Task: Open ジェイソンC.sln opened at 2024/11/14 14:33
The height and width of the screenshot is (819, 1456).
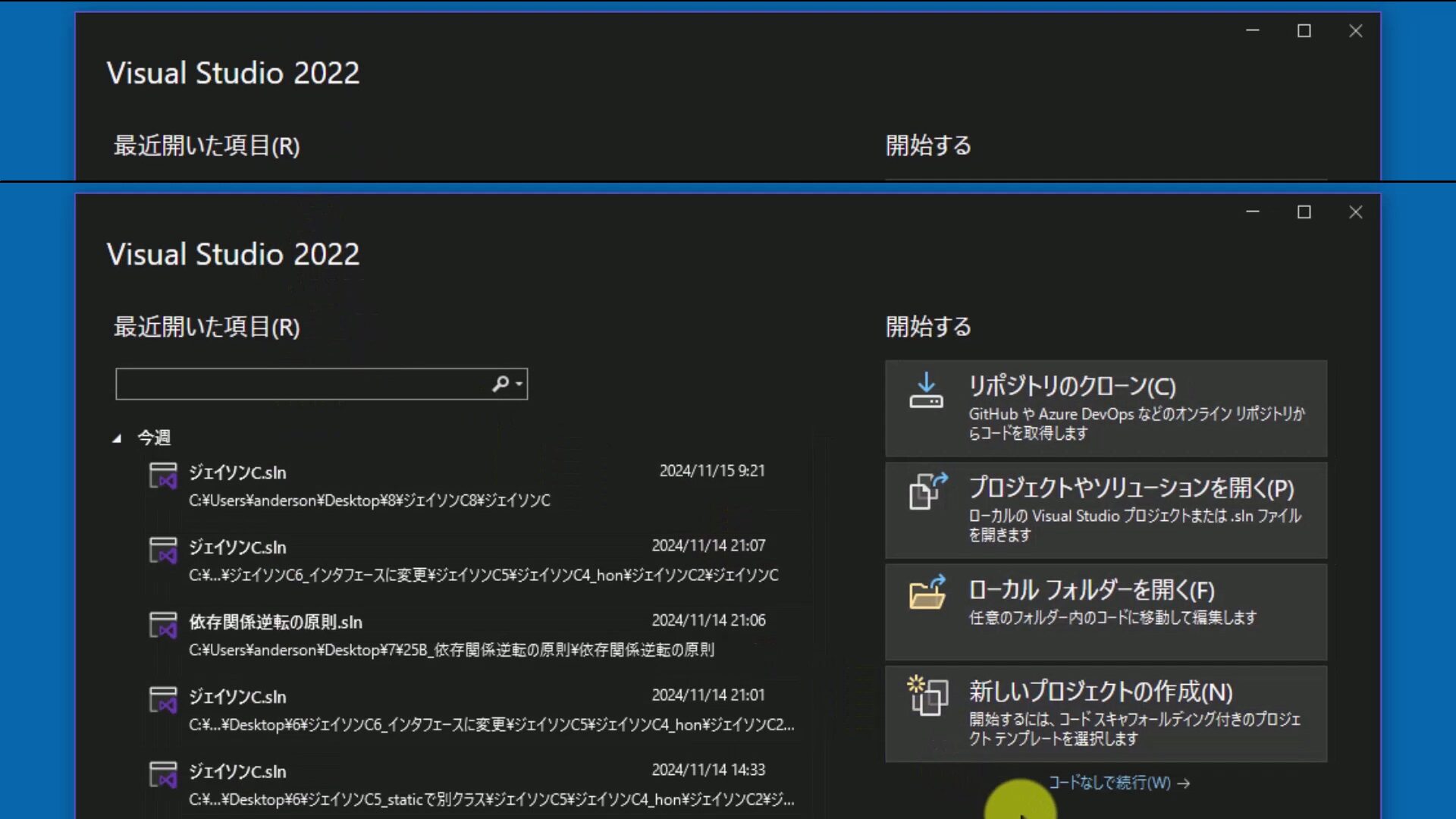Action: (470, 785)
